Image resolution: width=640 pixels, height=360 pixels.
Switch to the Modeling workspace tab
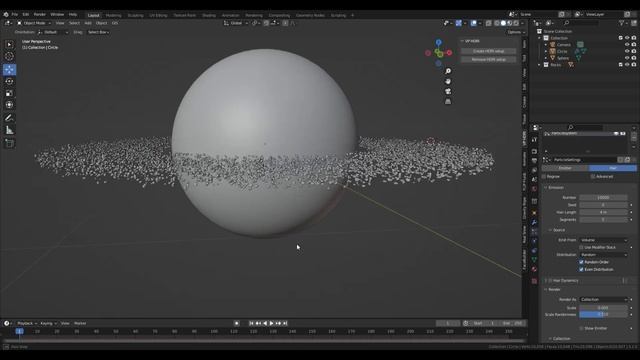coord(113,16)
